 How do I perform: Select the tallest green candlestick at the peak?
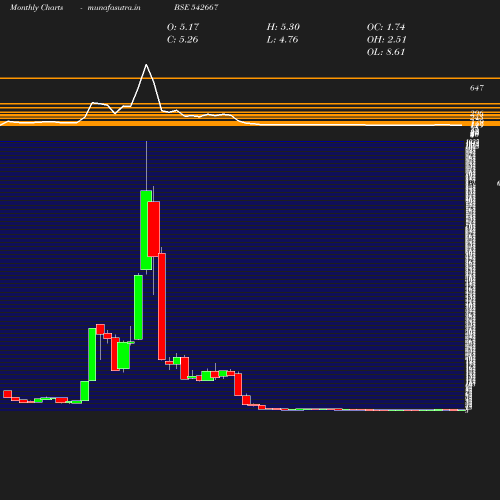point(146,230)
